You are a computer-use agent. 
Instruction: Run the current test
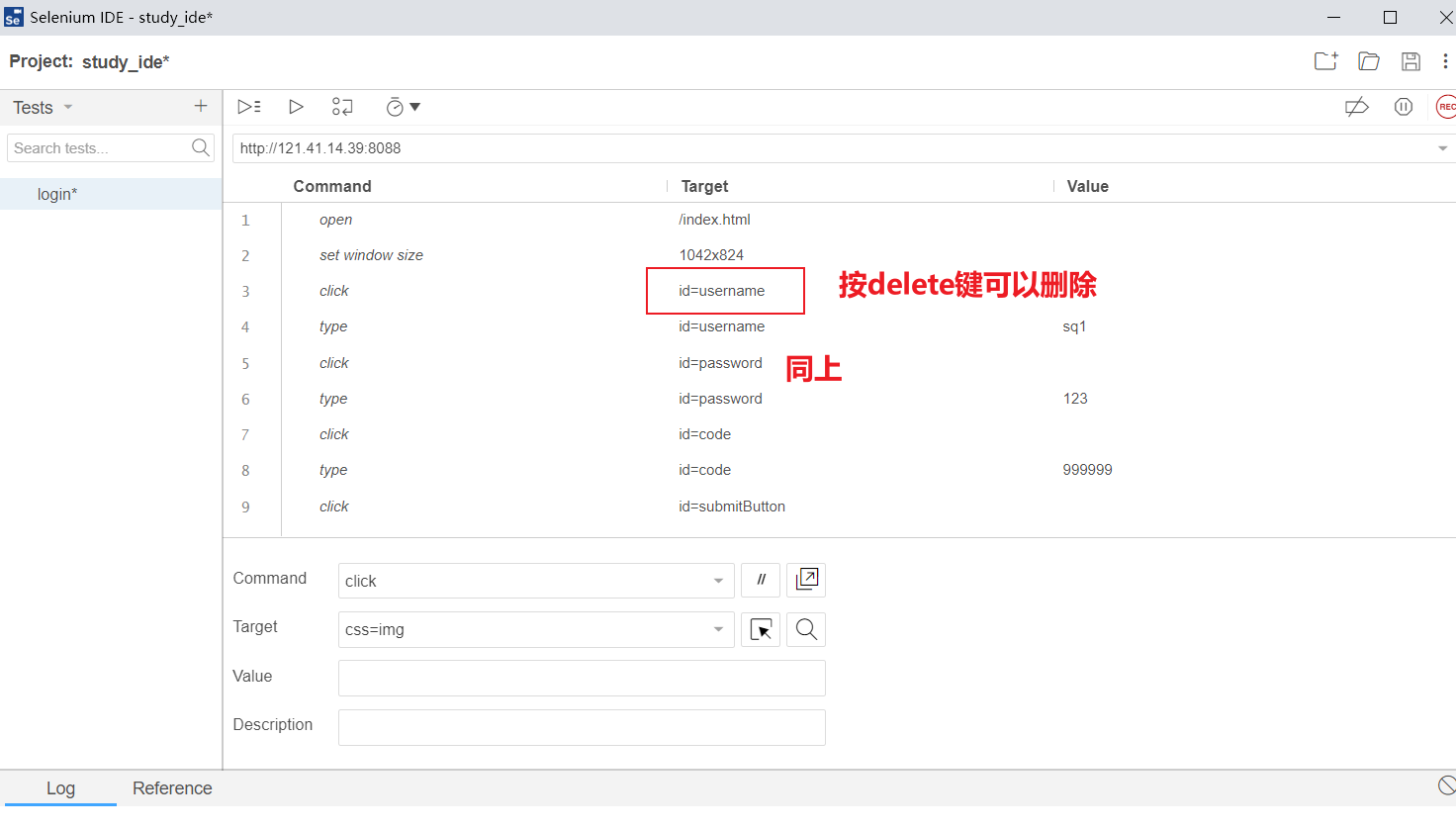click(296, 107)
